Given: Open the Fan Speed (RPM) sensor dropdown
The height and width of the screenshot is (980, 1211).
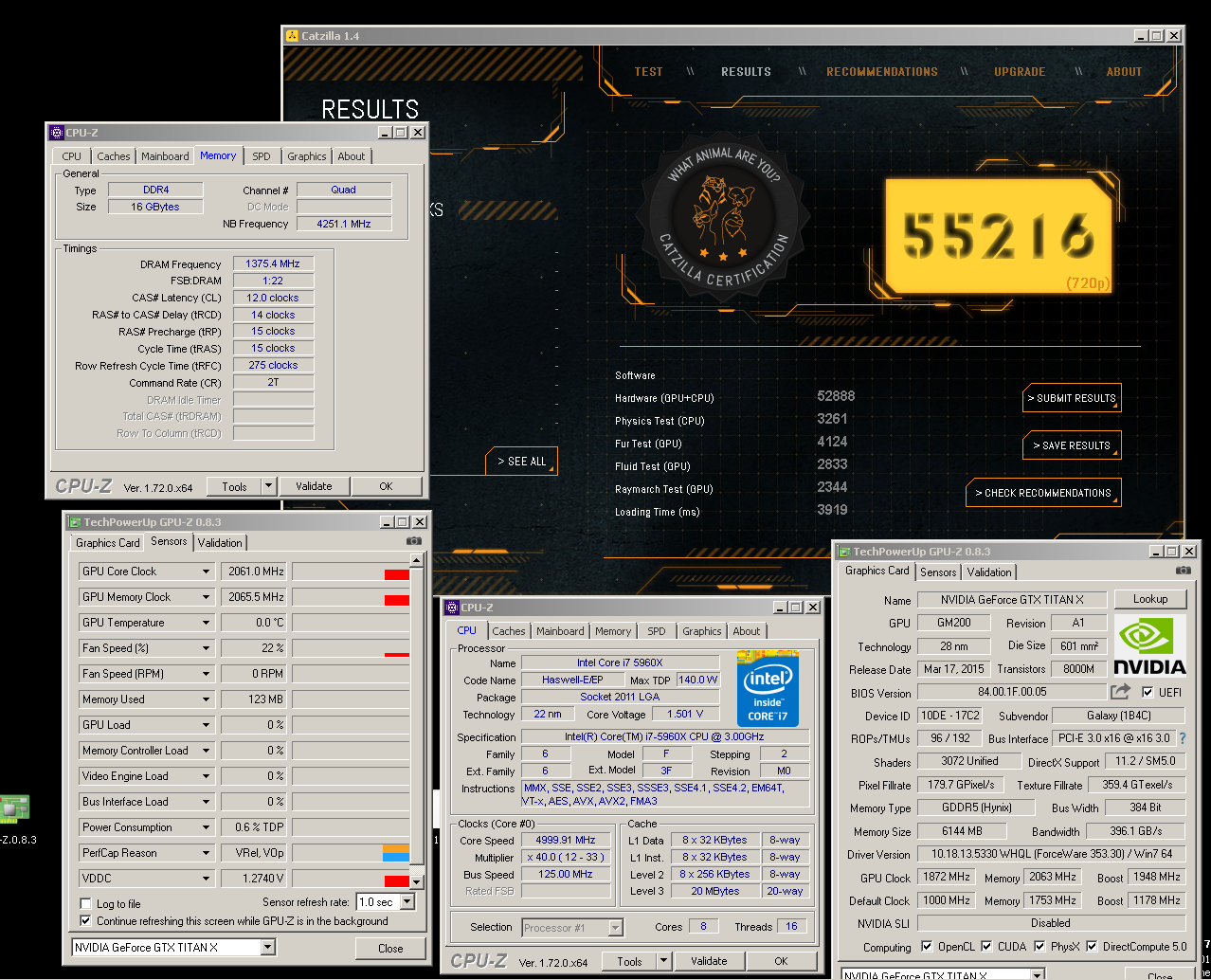Looking at the screenshot, I should [x=206, y=674].
